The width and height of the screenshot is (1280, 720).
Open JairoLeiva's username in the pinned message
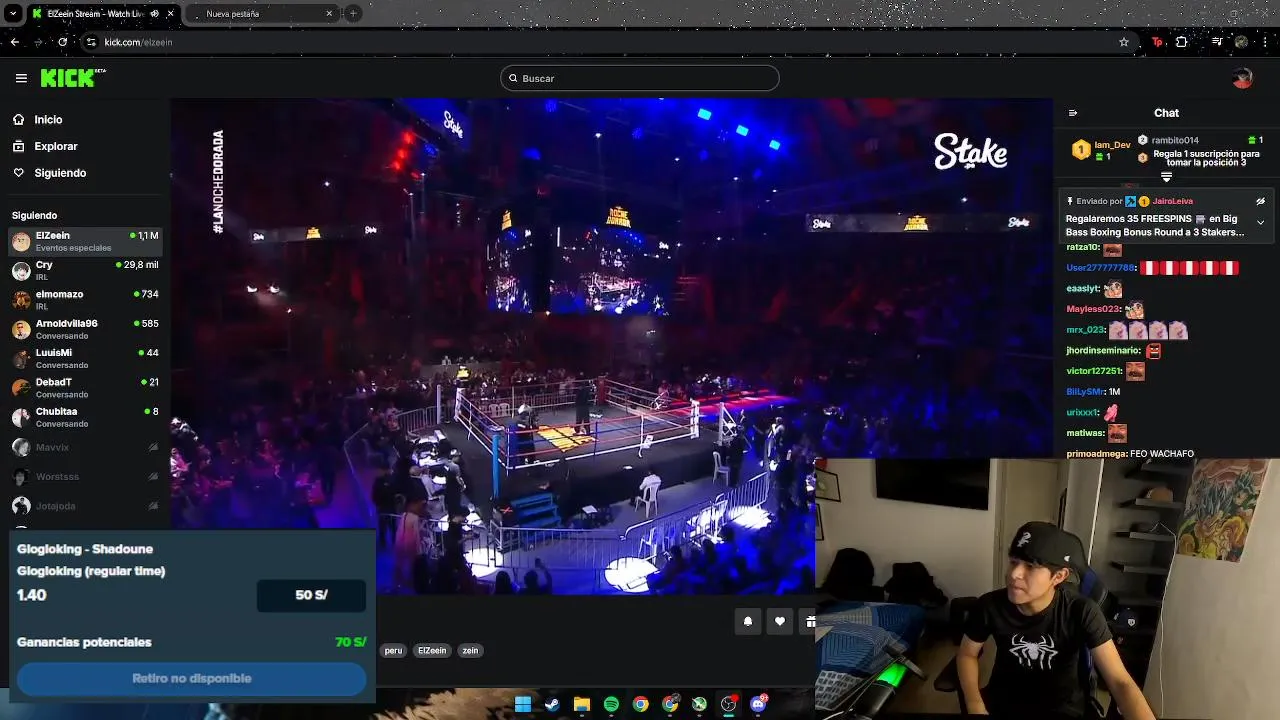pyautogui.click(x=1172, y=201)
